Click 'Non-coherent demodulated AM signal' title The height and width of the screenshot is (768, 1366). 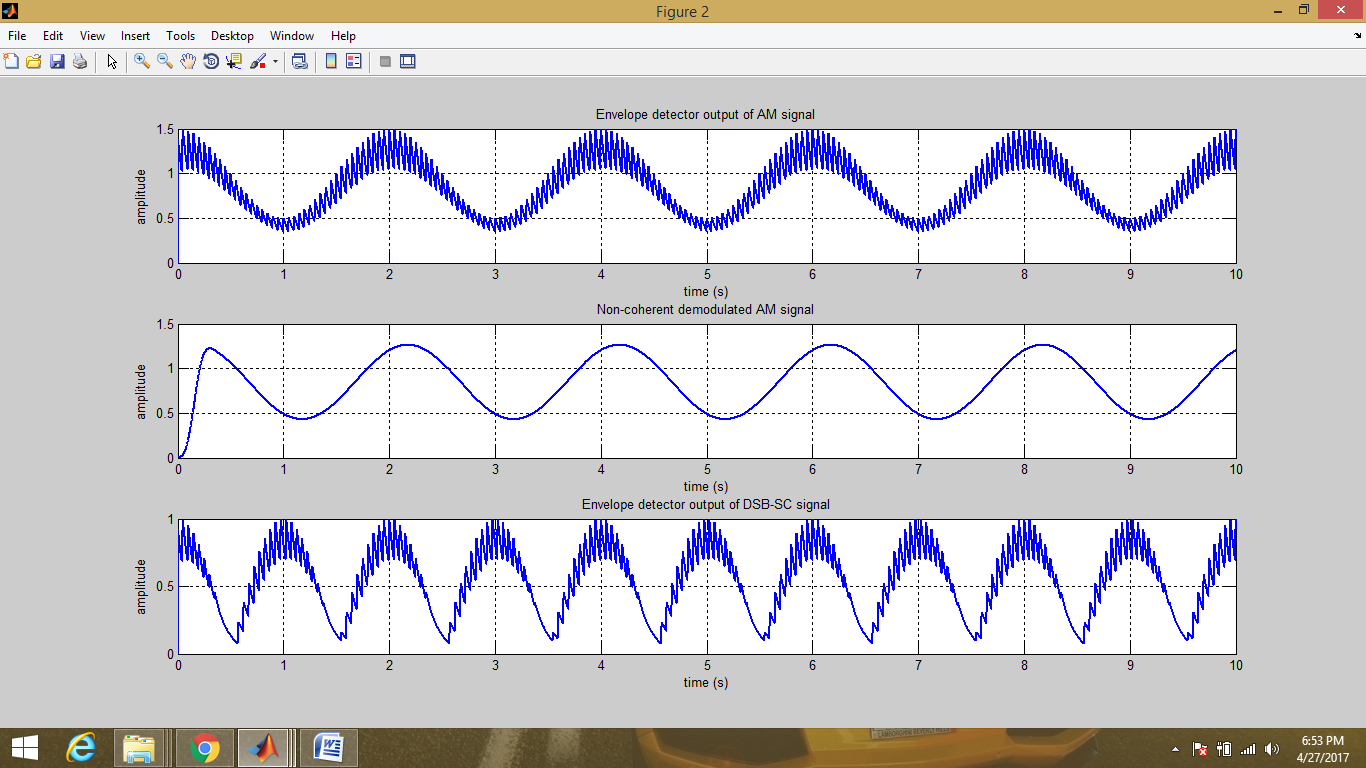(x=705, y=310)
